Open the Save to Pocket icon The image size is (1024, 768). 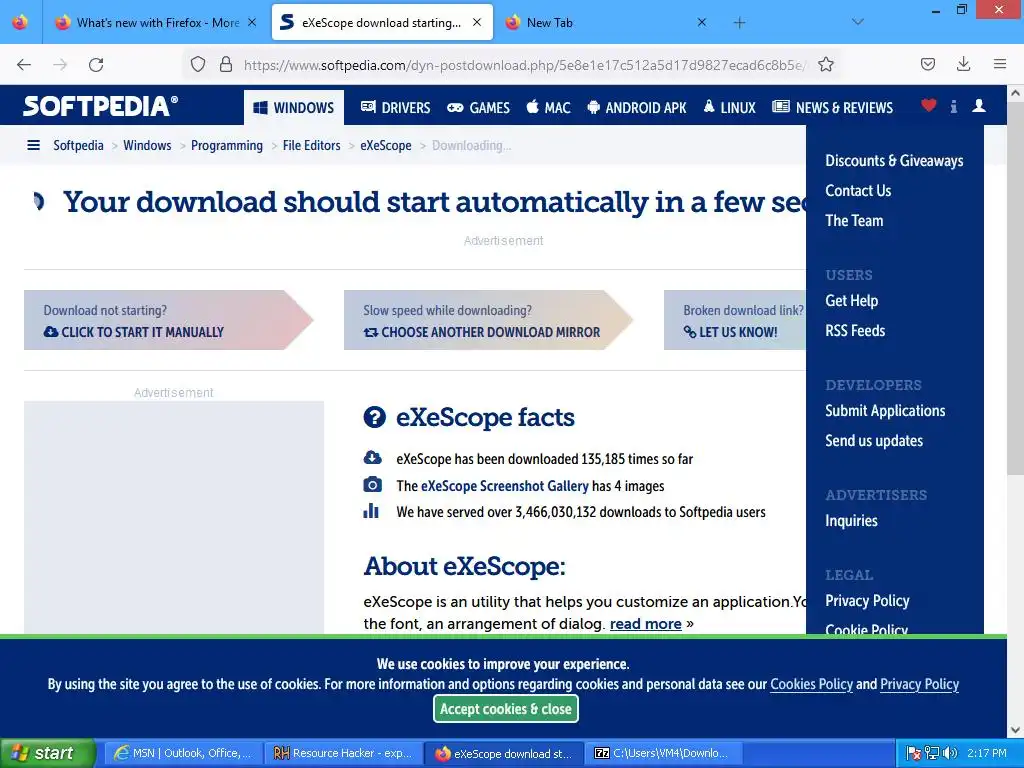pyautogui.click(x=928, y=64)
